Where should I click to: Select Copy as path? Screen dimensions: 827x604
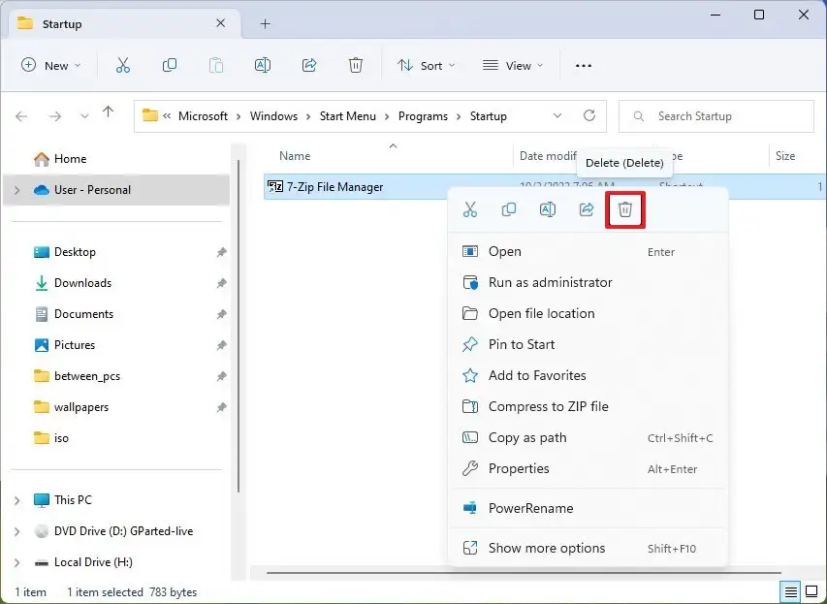pos(588,438)
